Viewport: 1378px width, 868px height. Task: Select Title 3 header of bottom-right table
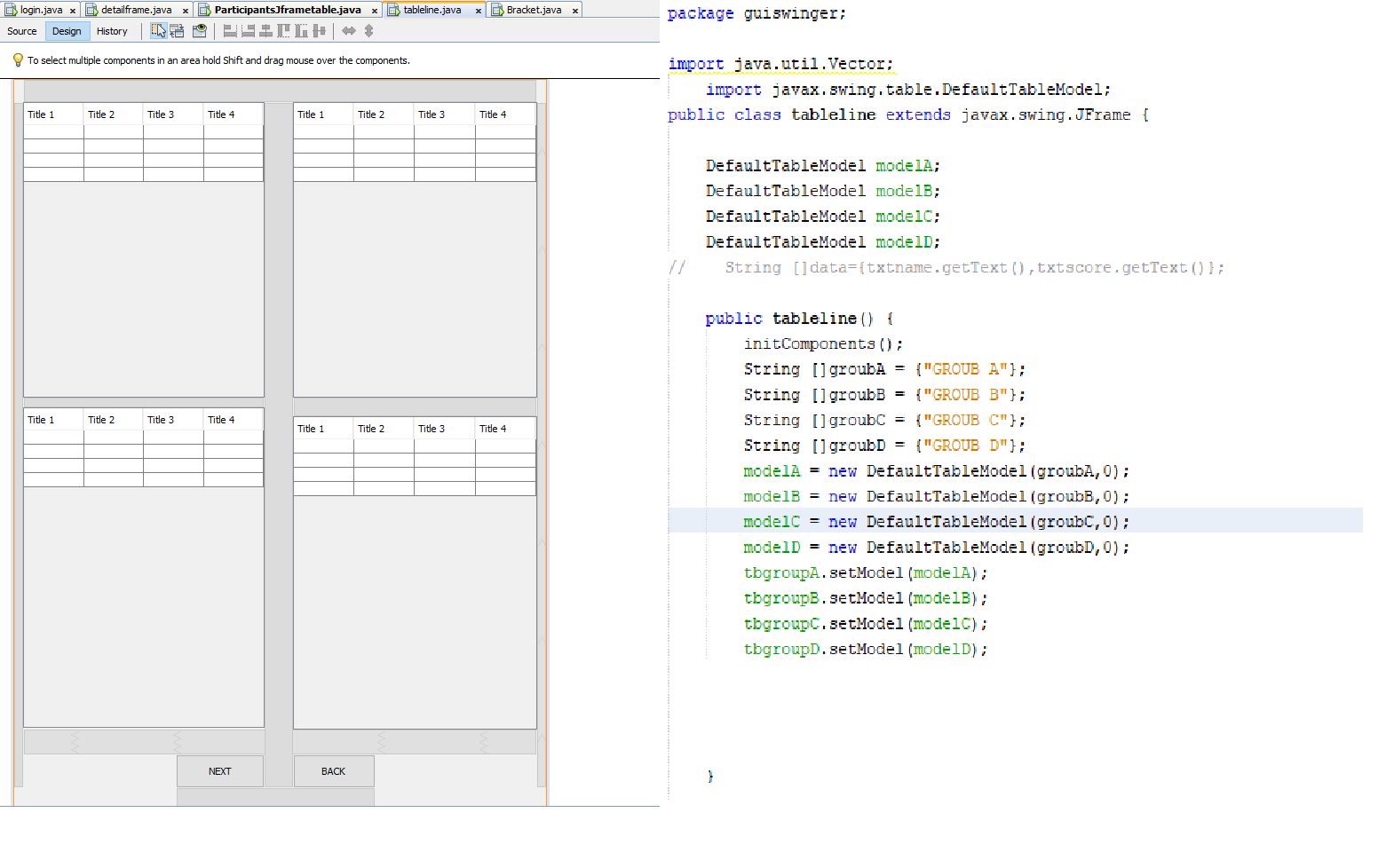(x=445, y=429)
